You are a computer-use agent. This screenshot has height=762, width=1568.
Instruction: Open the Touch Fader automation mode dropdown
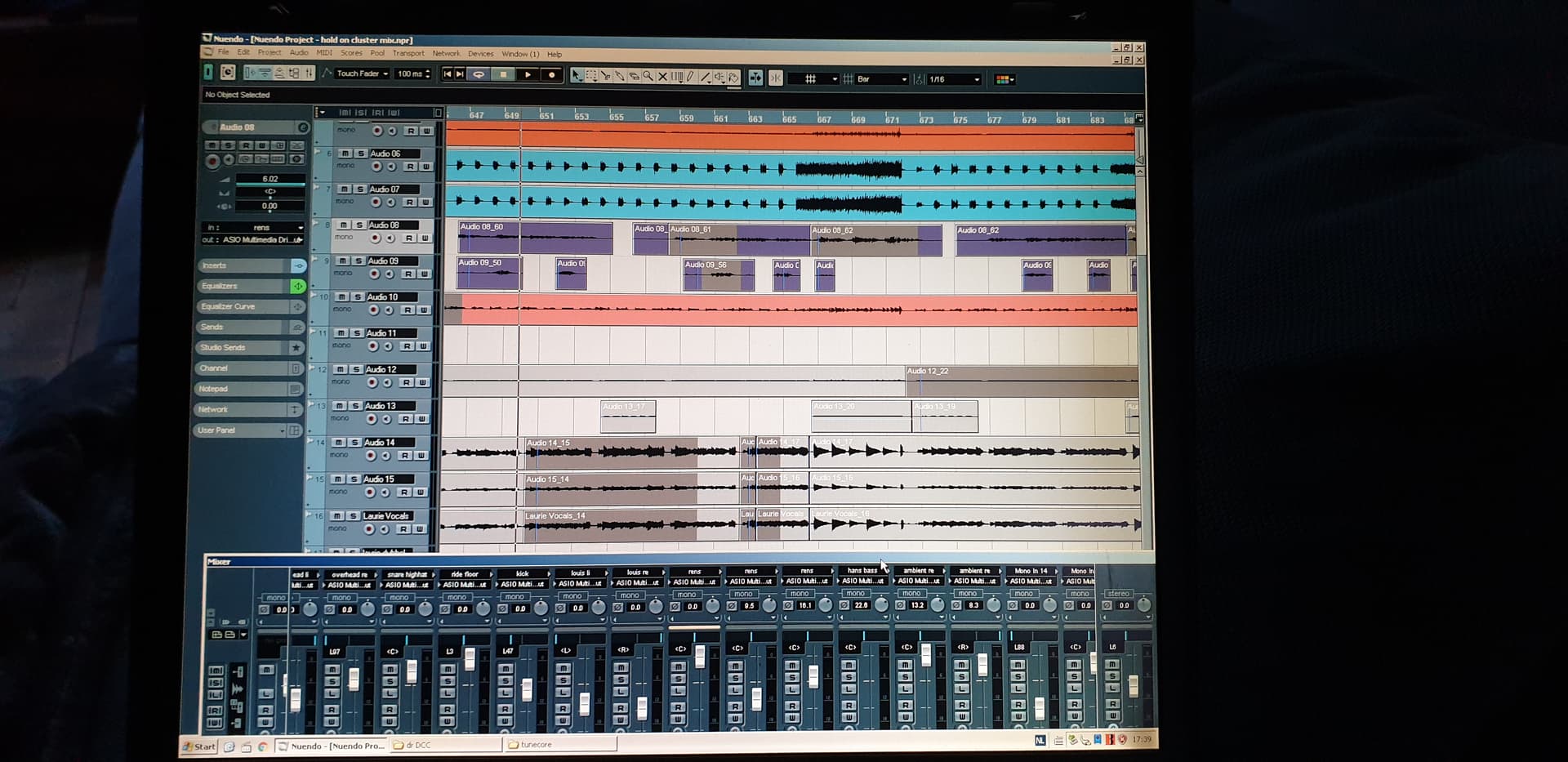coord(363,74)
